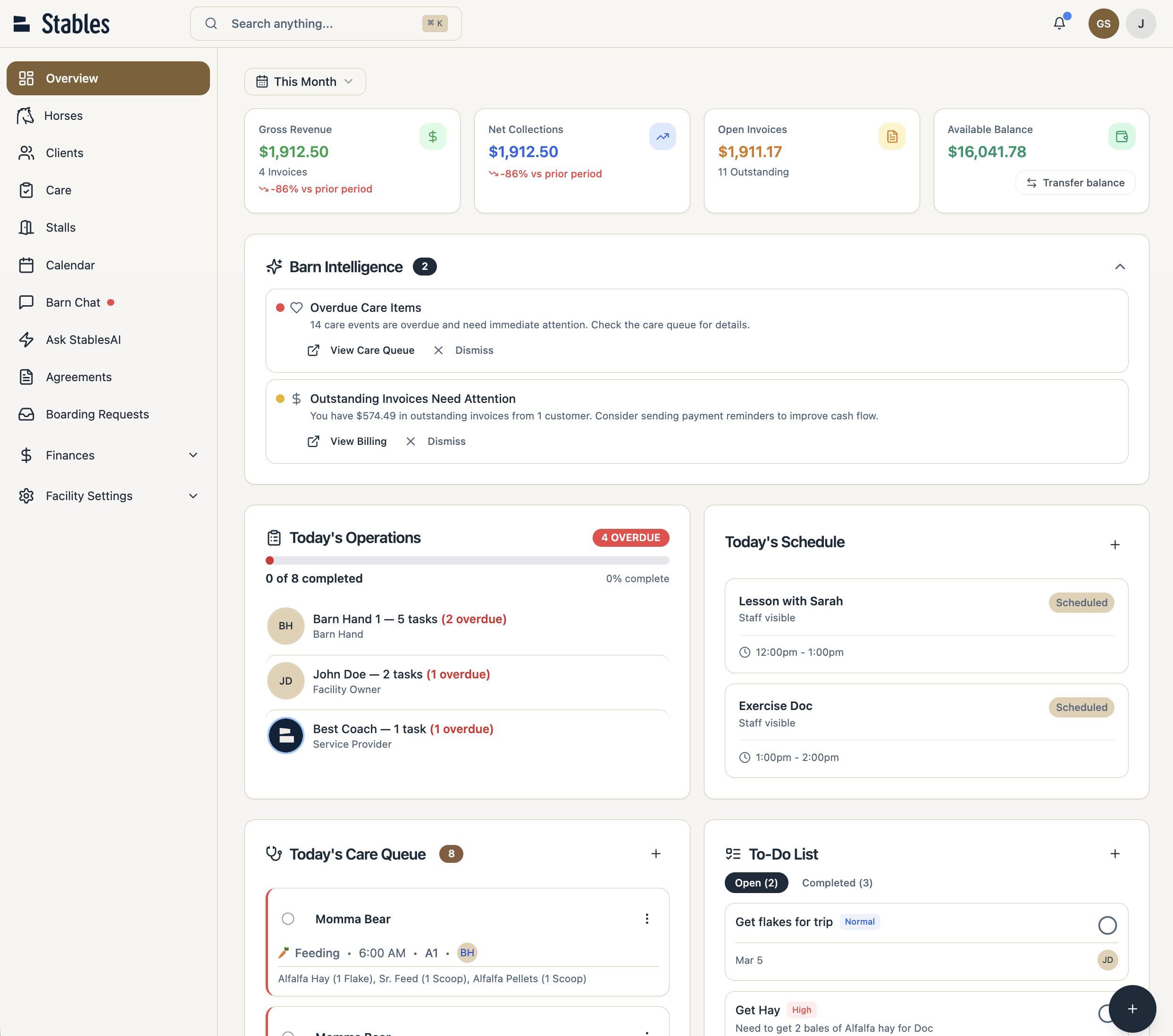The width and height of the screenshot is (1173, 1036).
Task: Click the Barn Hand 1 BH avatar
Action: [x=285, y=626]
